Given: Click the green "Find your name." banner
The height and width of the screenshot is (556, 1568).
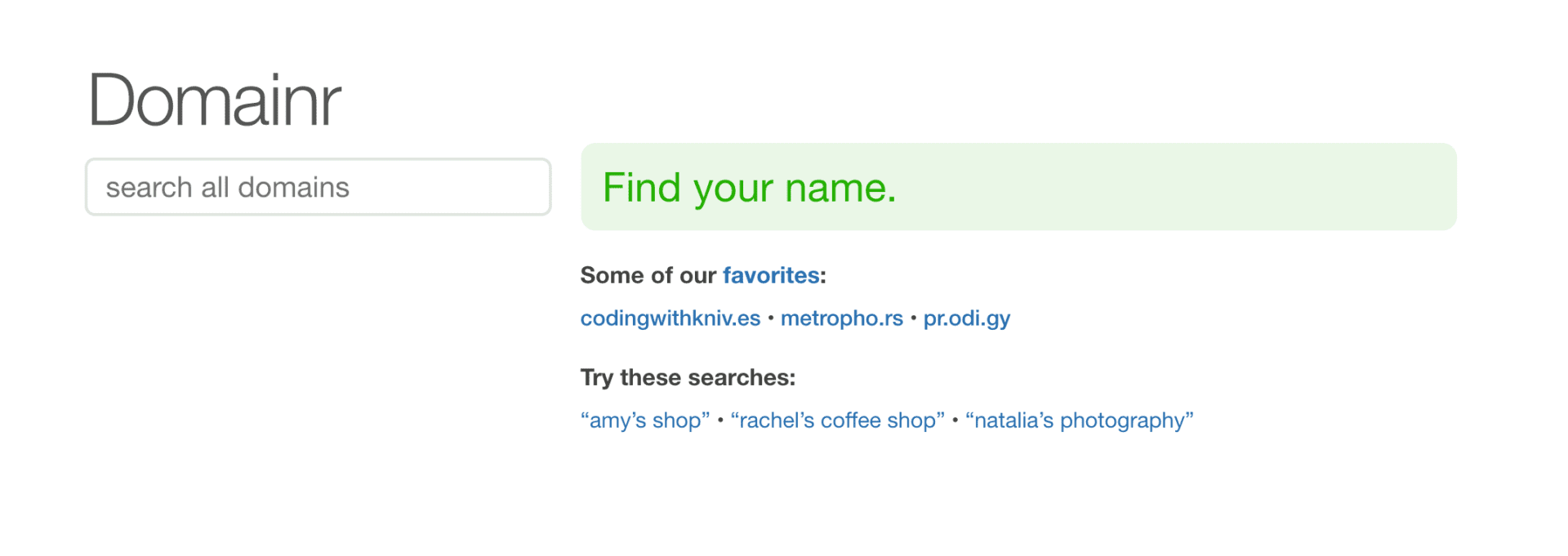Looking at the screenshot, I should tap(1018, 187).
